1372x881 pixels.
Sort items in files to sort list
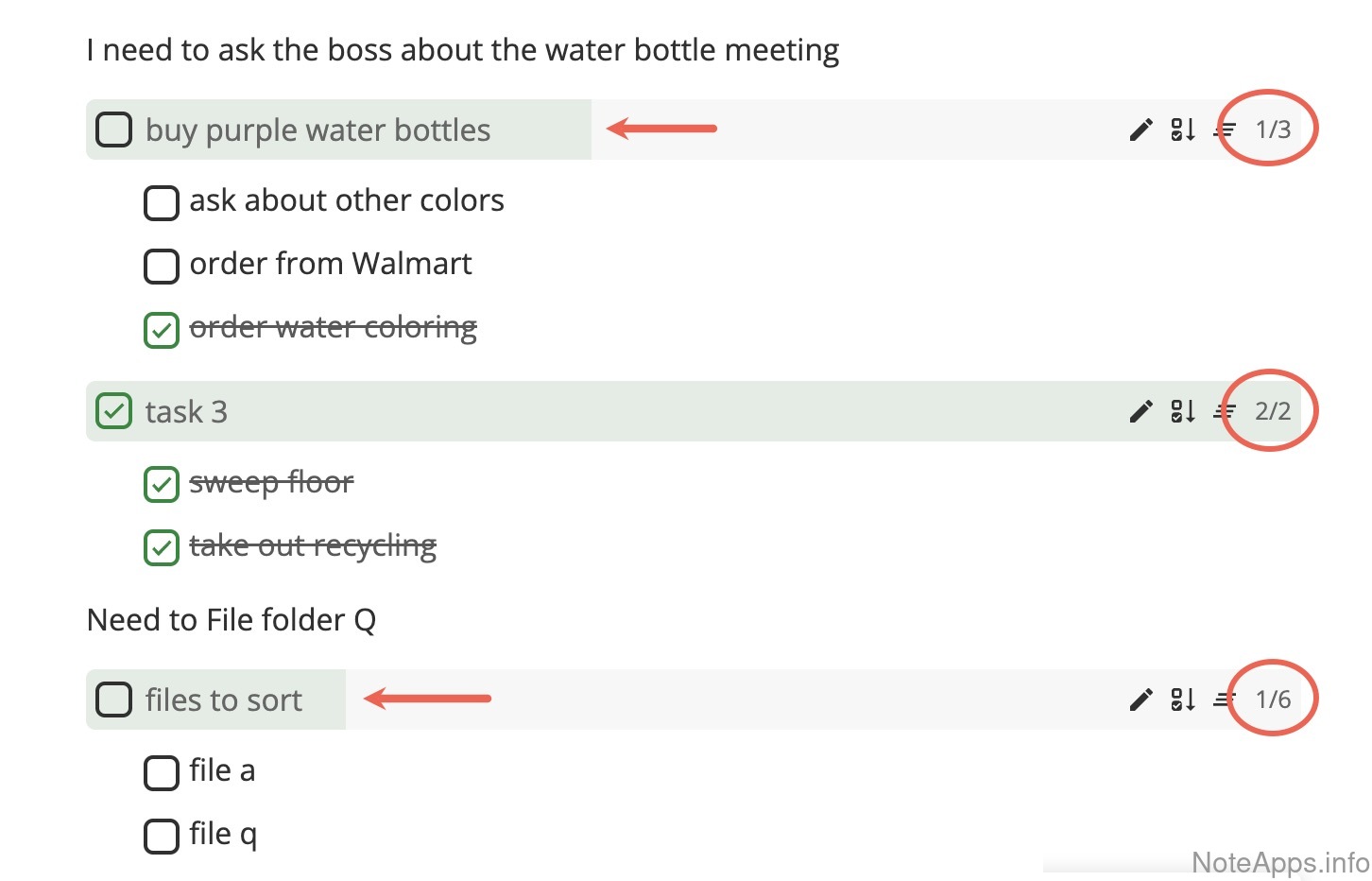(1183, 700)
